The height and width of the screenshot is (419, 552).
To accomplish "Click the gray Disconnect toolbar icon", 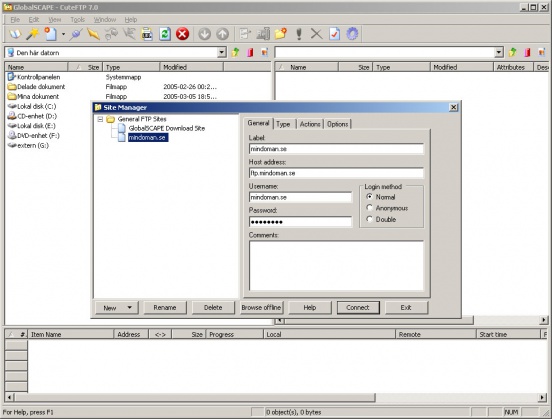I will point(112,34).
